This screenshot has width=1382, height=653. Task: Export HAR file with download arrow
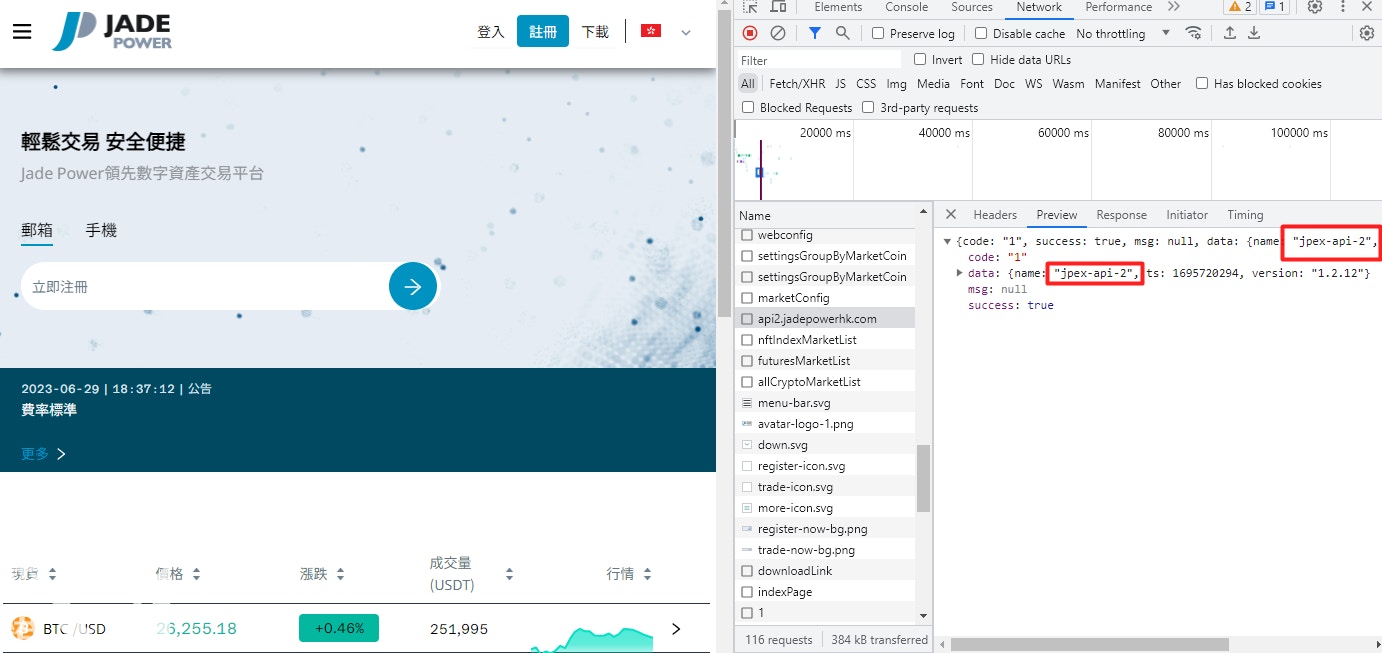(x=1254, y=33)
